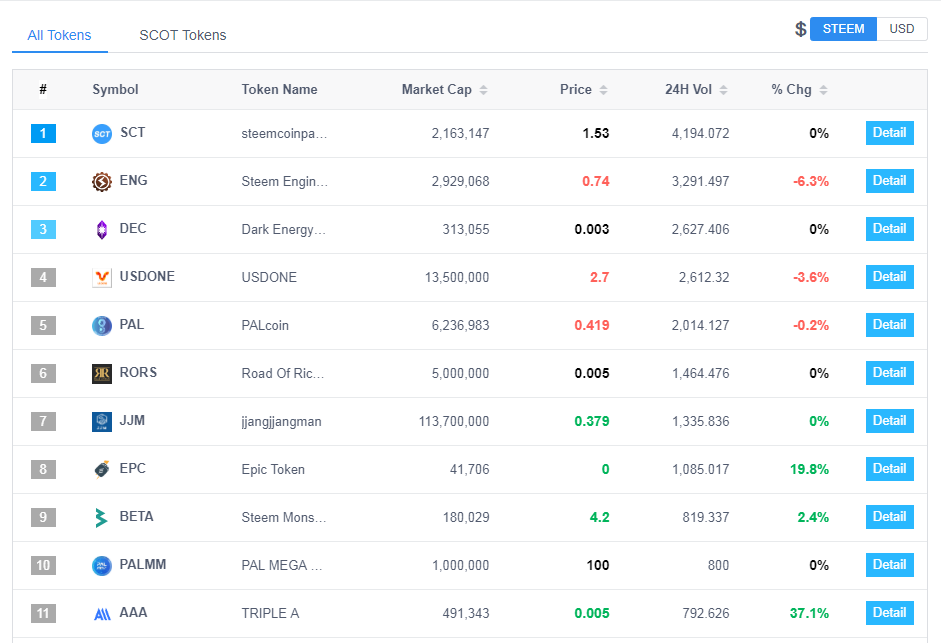
Task: Click the # rank column header
Action: coord(43,89)
